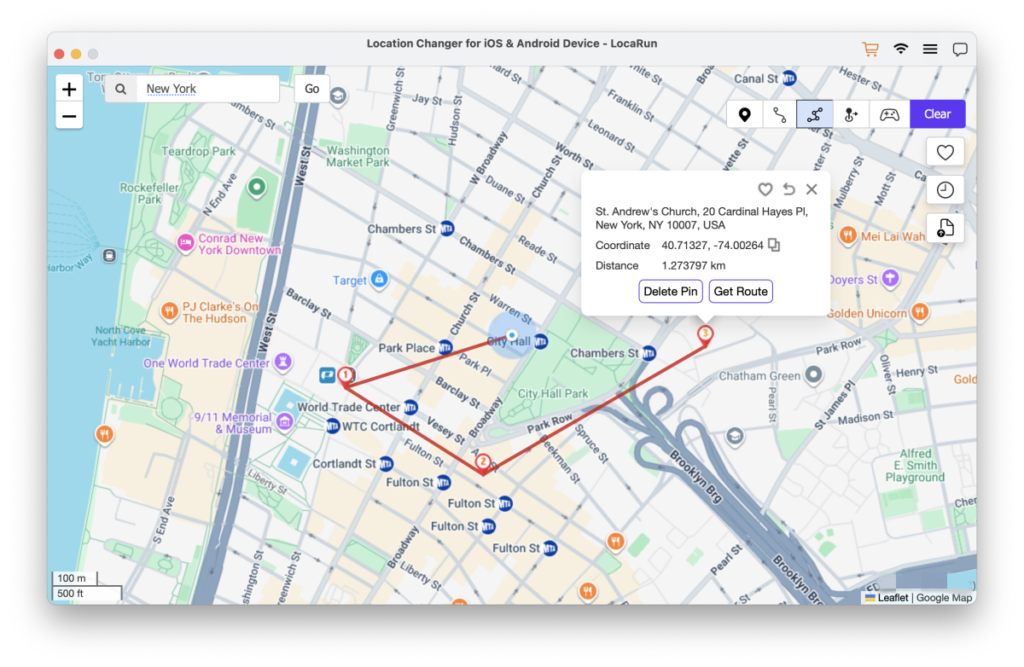View location history via clock icon
The width and height of the screenshot is (1024, 667).
coord(944,189)
